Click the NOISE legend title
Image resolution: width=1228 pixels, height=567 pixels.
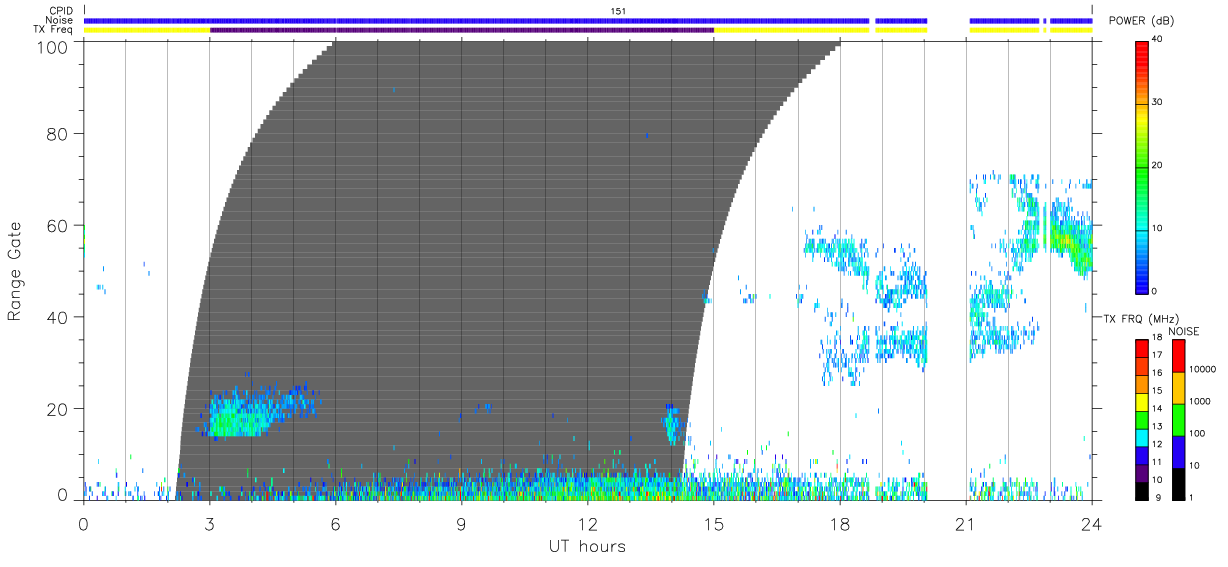[1184, 331]
